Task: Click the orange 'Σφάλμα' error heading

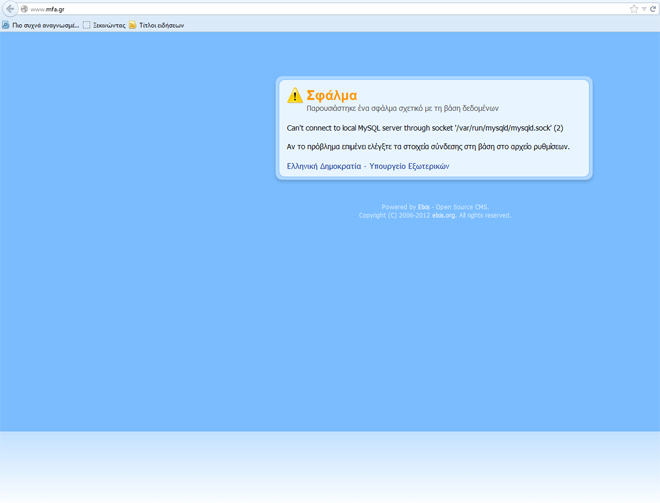Action: 331,95
